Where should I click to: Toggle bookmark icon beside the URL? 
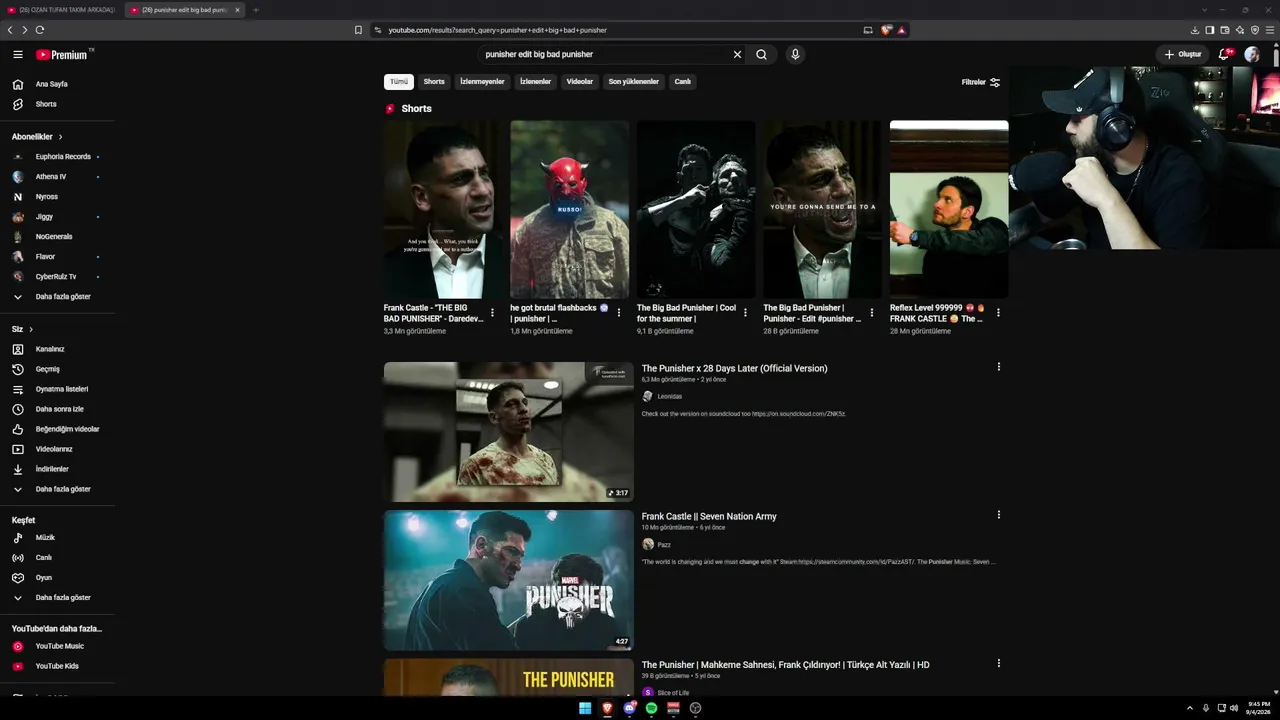coord(358,30)
